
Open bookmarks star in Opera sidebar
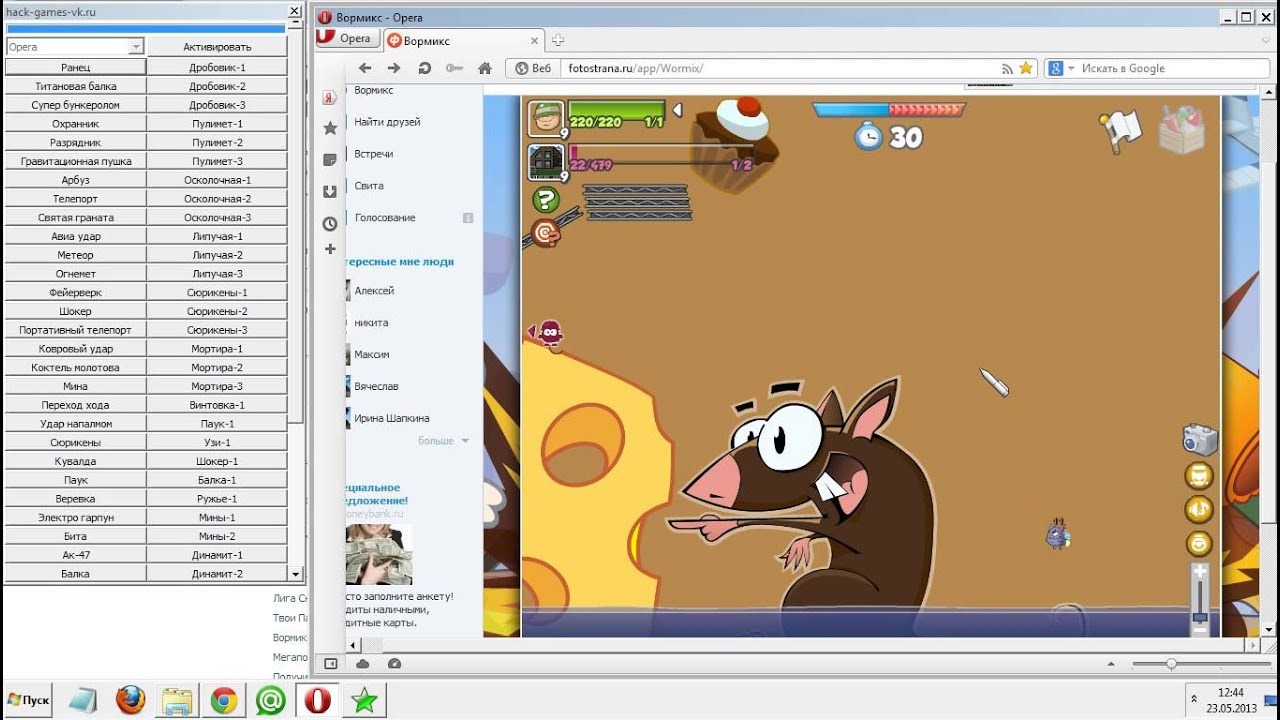click(x=330, y=128)
